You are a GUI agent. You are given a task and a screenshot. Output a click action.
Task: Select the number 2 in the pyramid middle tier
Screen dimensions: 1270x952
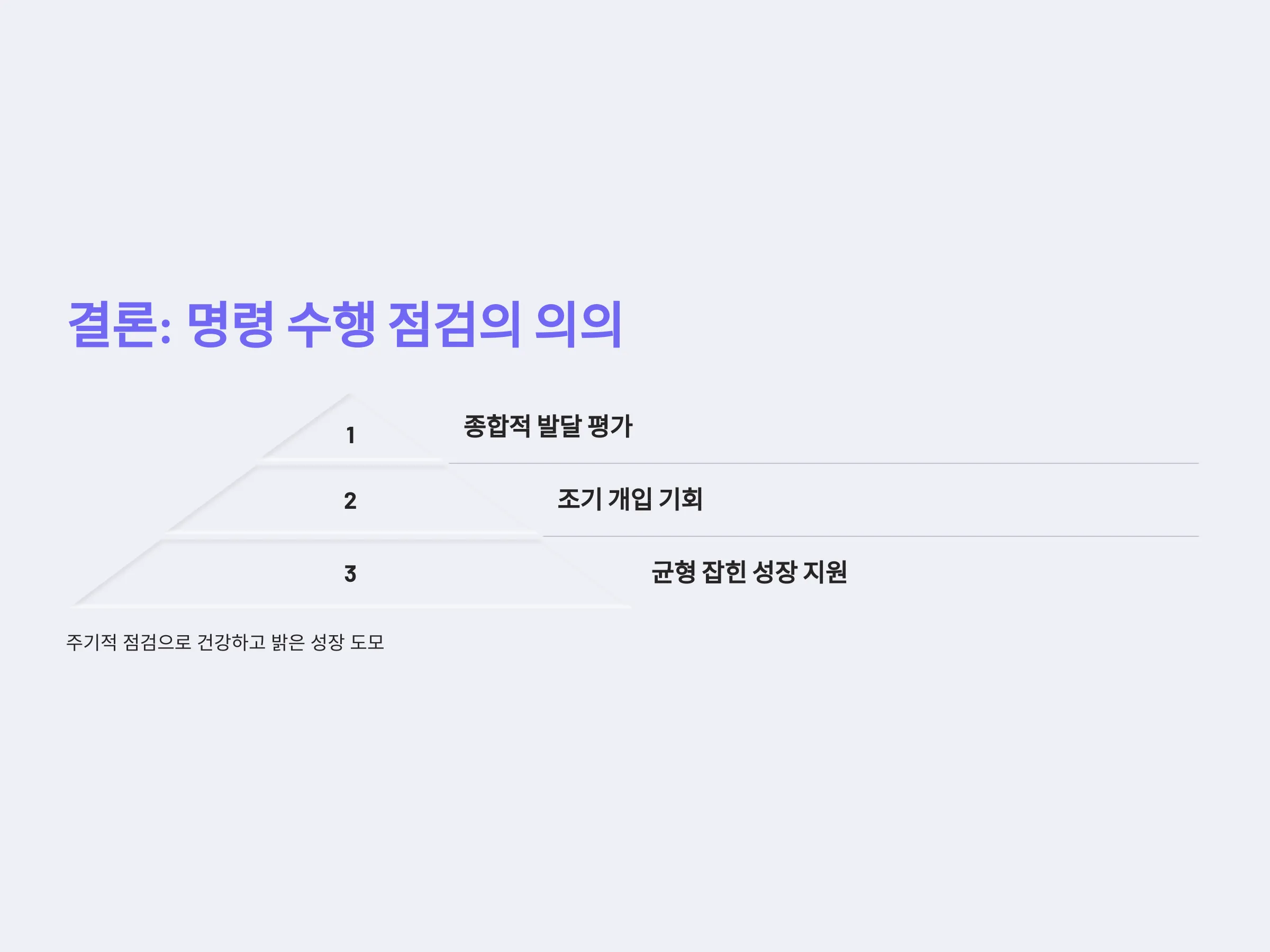click(x=350, y=501)
